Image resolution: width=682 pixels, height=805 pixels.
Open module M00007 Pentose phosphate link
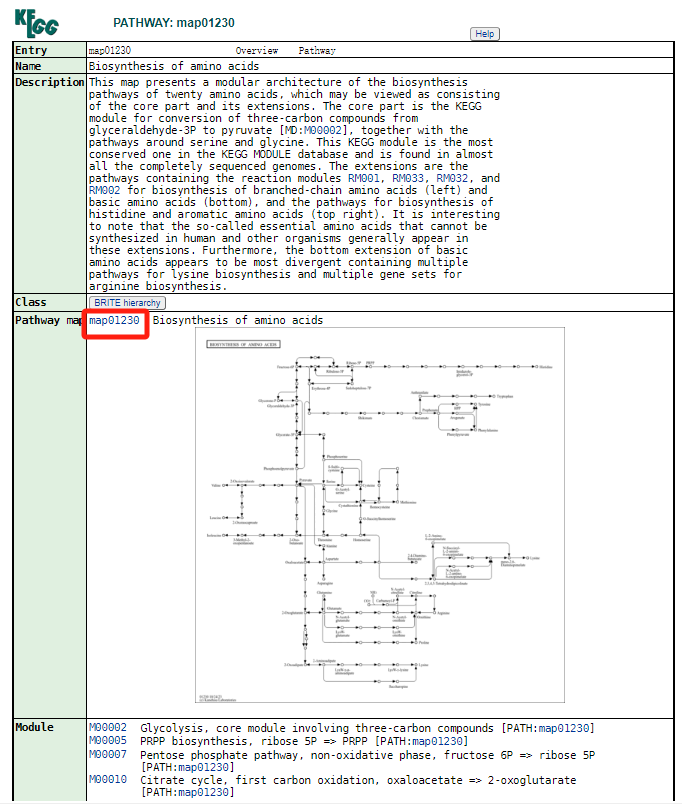[108, 754]
